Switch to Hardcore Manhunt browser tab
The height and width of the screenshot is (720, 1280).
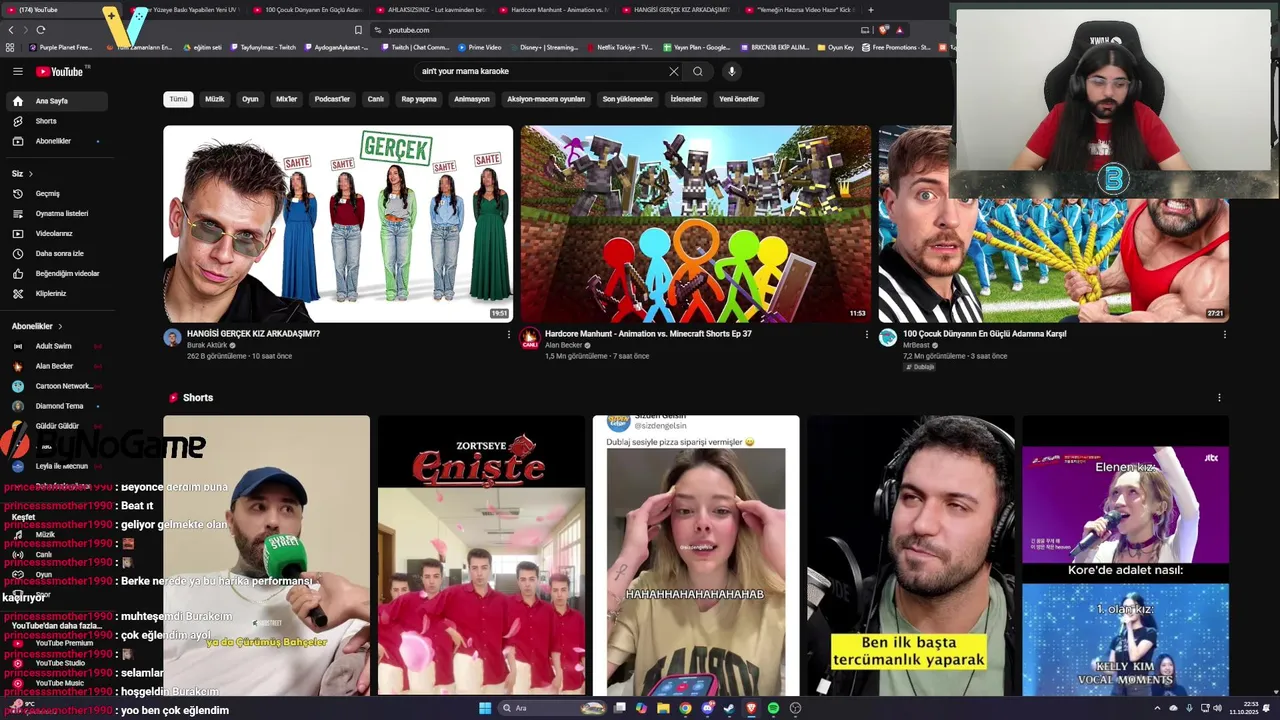coord(553,10)
